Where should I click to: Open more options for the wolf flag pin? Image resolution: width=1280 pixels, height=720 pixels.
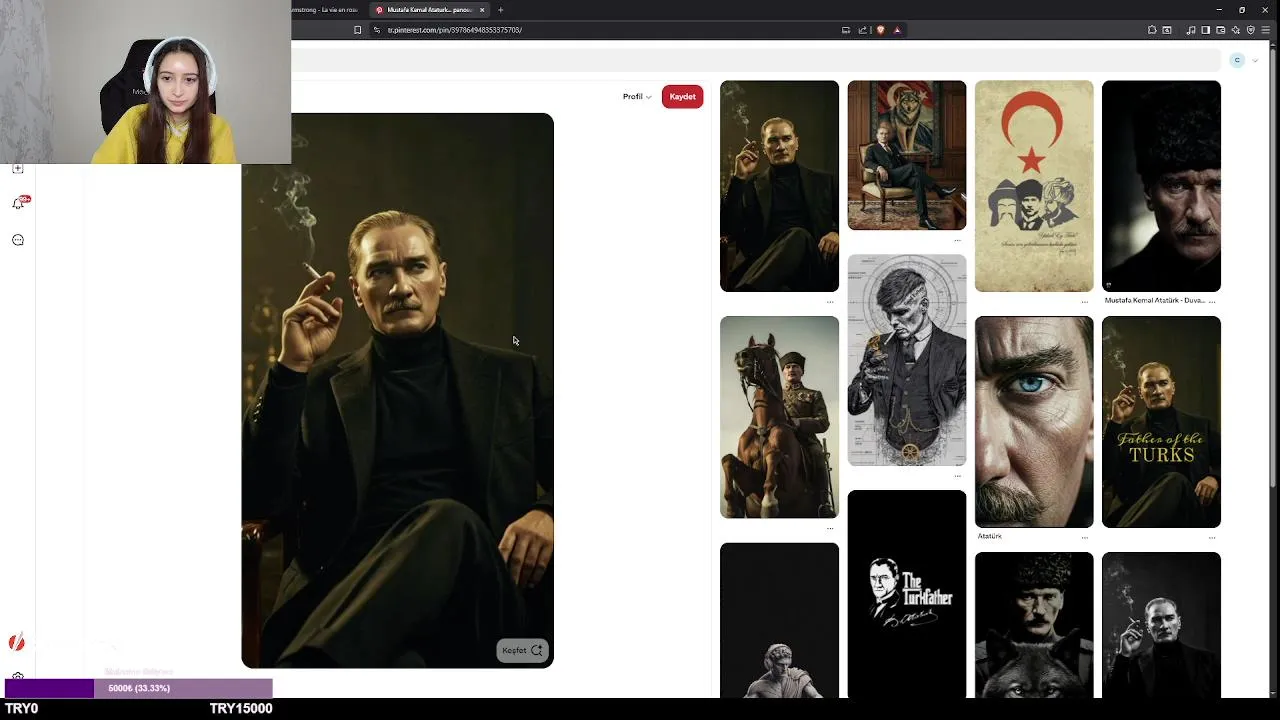[958, 240]
